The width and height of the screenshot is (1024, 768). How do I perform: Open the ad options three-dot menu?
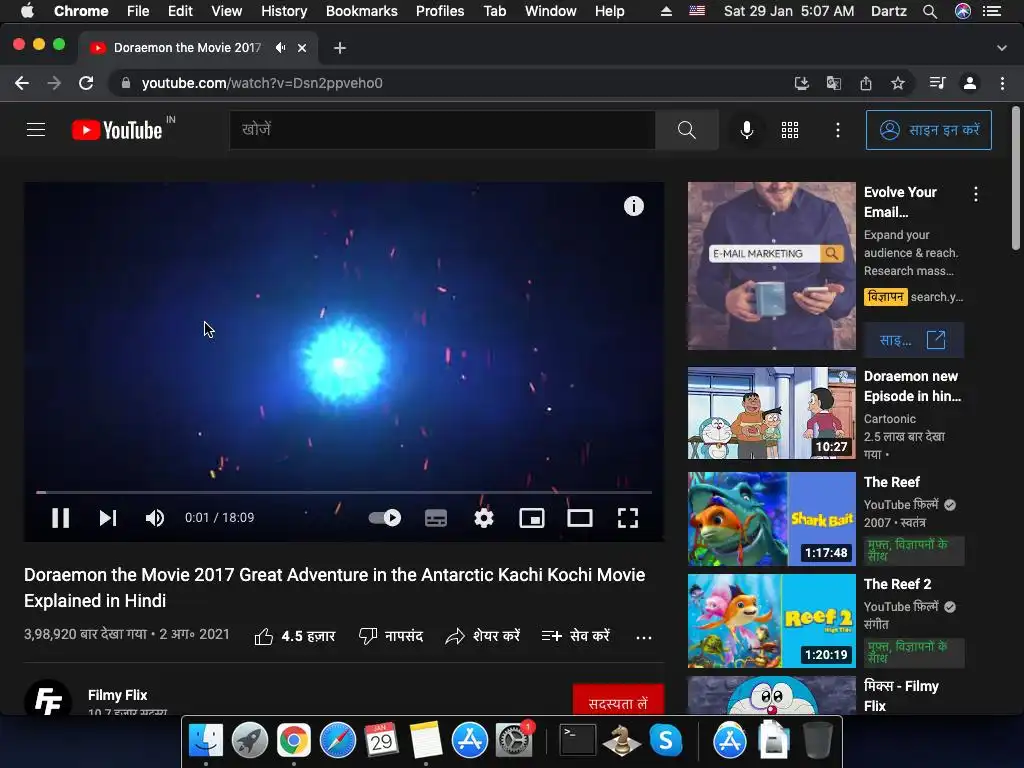coord(976,194)
